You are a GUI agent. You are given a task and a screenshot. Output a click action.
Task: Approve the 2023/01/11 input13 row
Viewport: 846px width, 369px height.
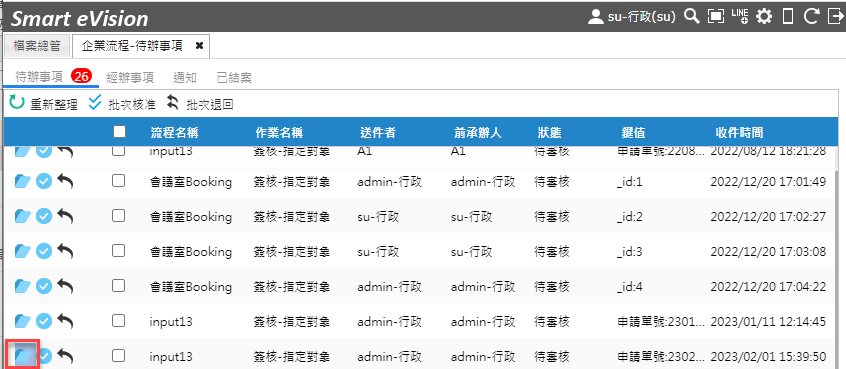[44, 322]
